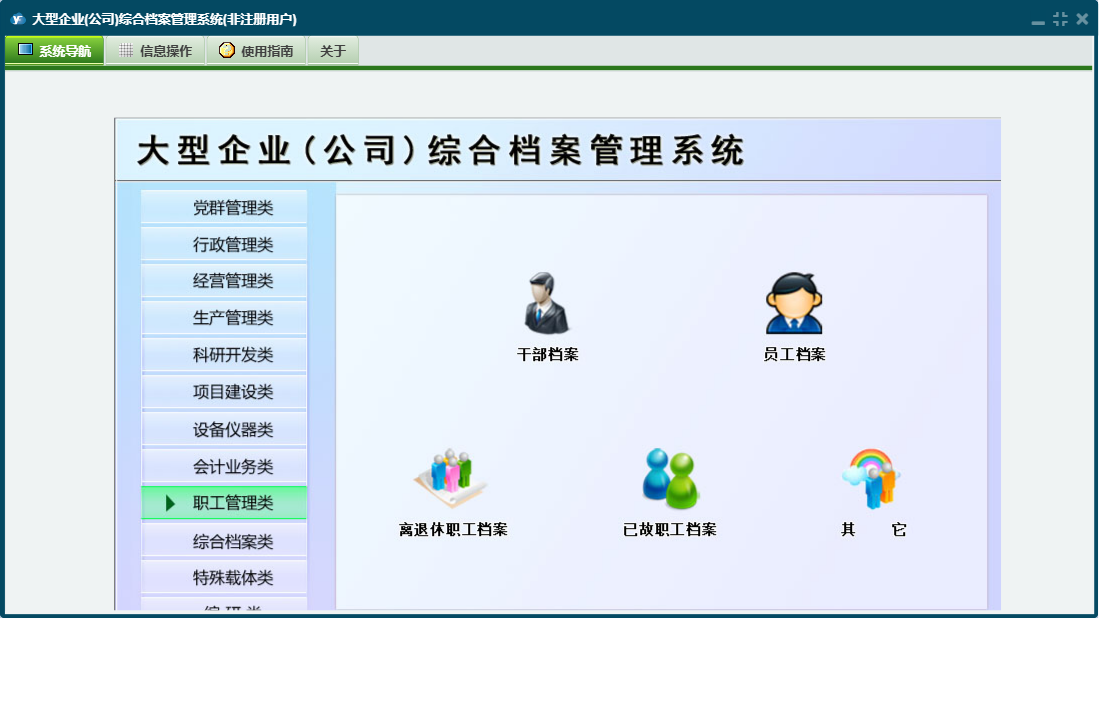This screenshot has width=1099, height=723.
Task: Open the 离退休职工档案 group icon
Action: tap(451, 478)
